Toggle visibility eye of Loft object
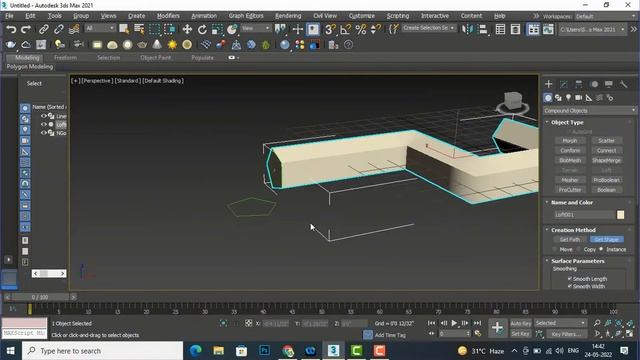 [x=44, y=124]
